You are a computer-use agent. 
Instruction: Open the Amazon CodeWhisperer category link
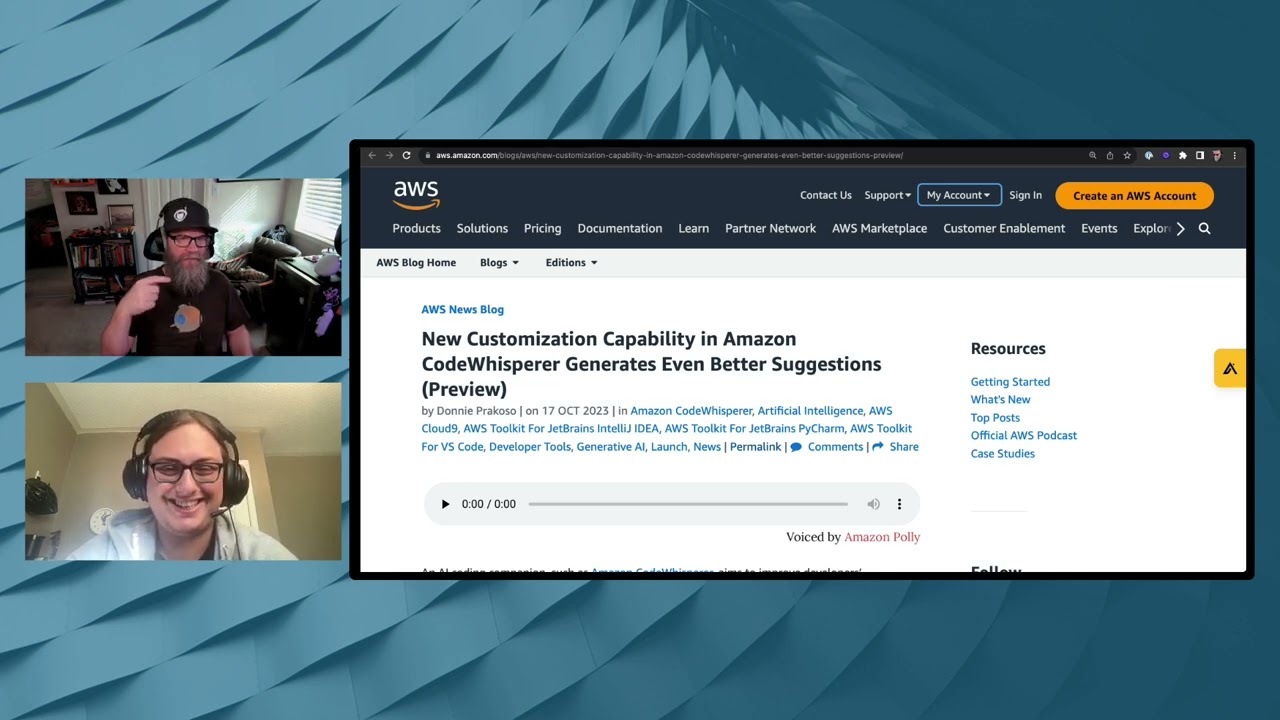click(691, 411)
